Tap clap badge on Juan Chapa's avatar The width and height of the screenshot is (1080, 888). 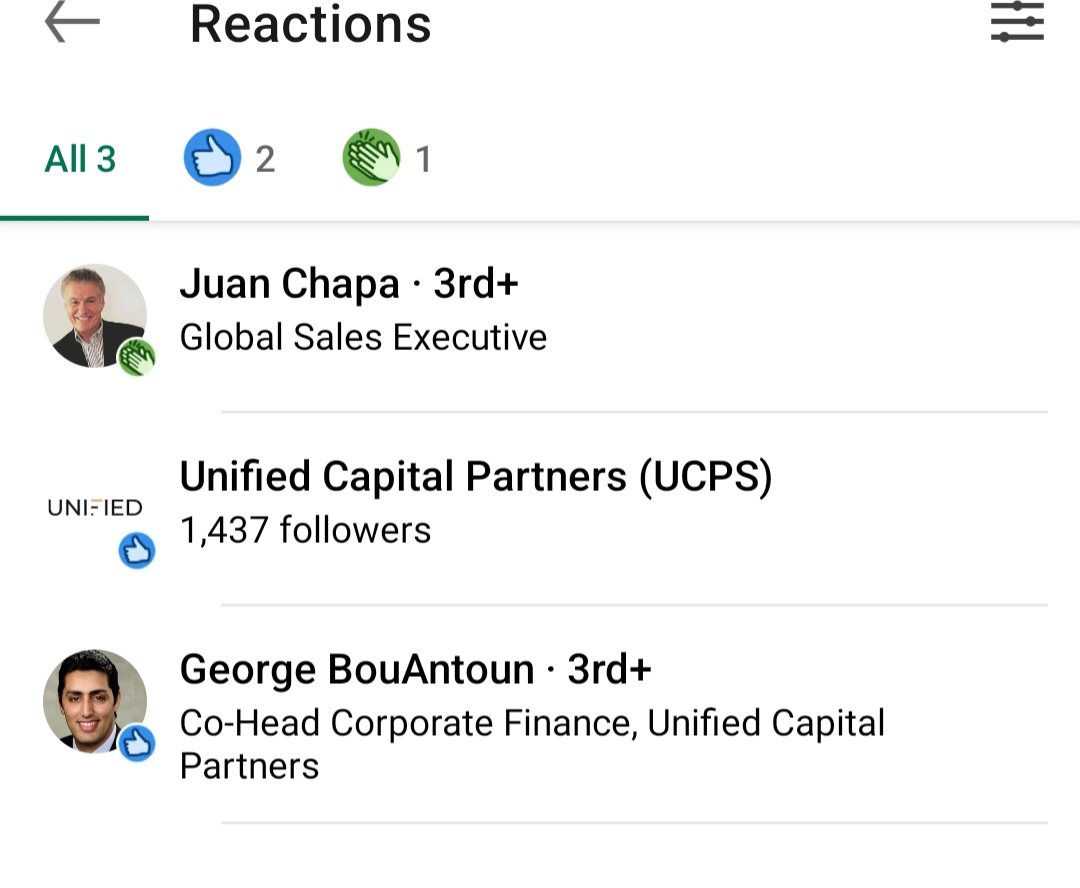tap(137, 357)
